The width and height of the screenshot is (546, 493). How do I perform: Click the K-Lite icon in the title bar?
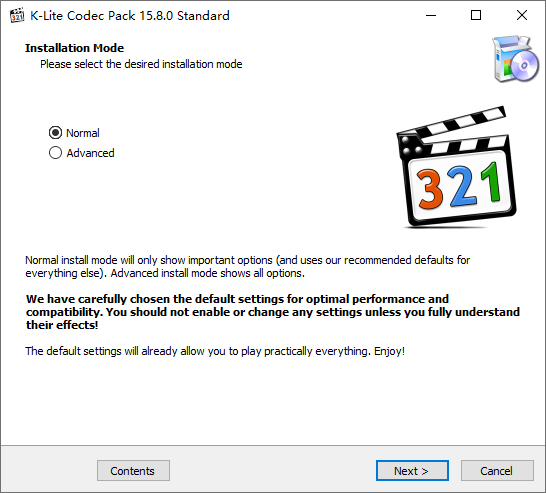click(x=17, y=15)
